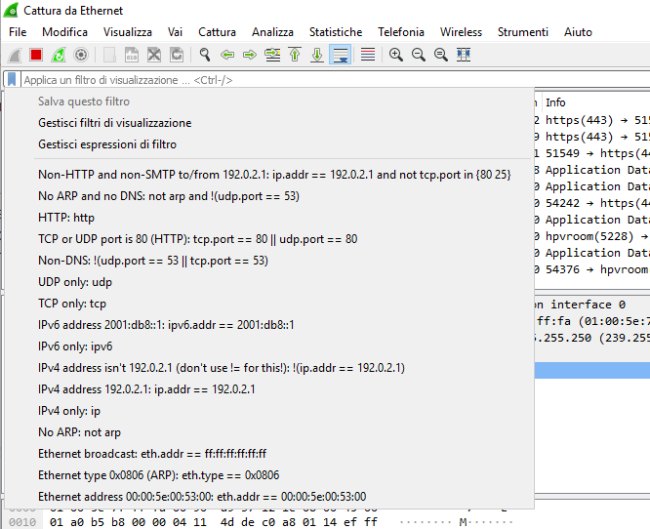Screen dimensions: 650x529
Task: Stop the running capture (red square)
Action: tap(36, 55)
